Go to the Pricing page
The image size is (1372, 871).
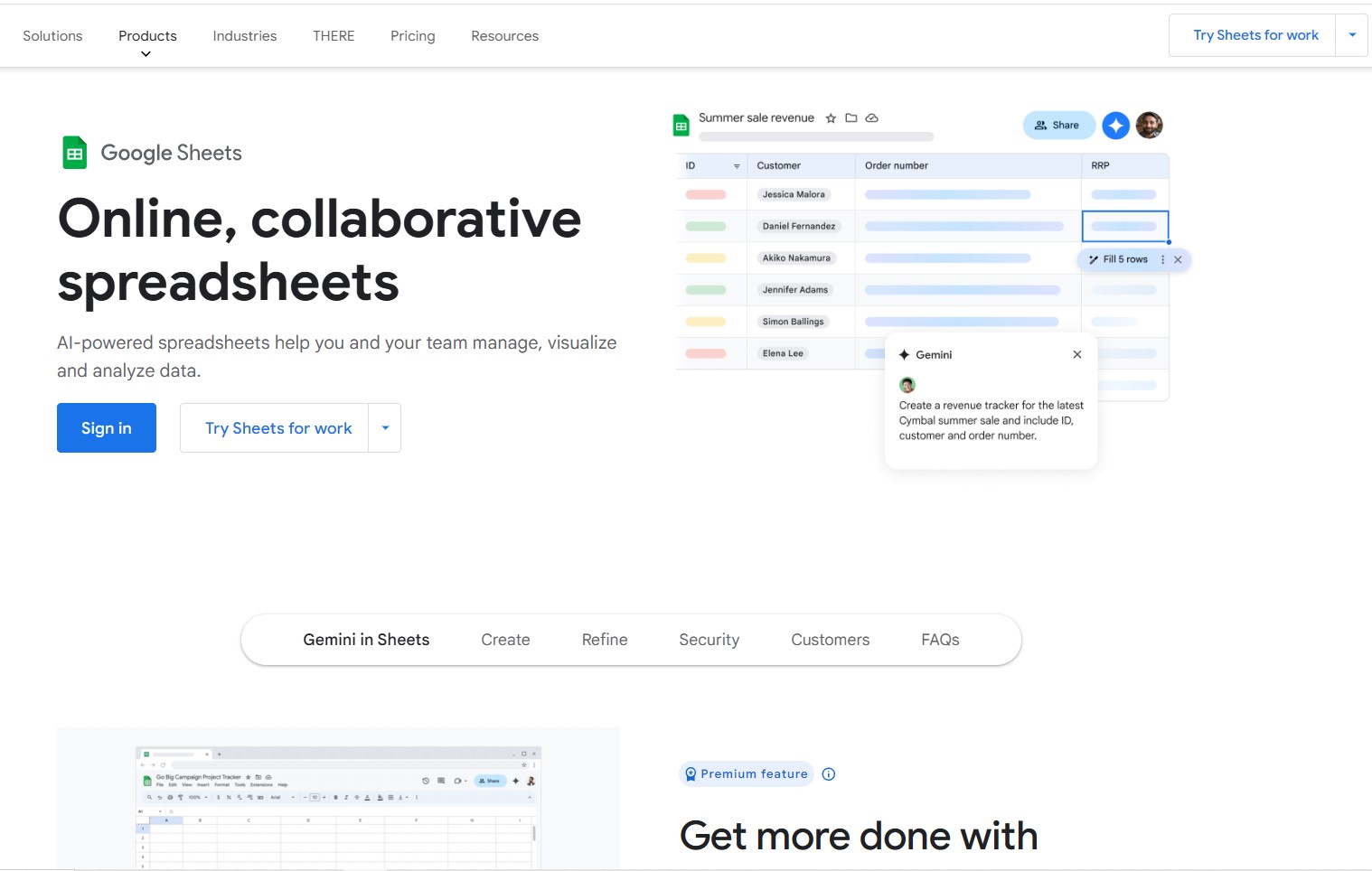(x=413, y=36)
